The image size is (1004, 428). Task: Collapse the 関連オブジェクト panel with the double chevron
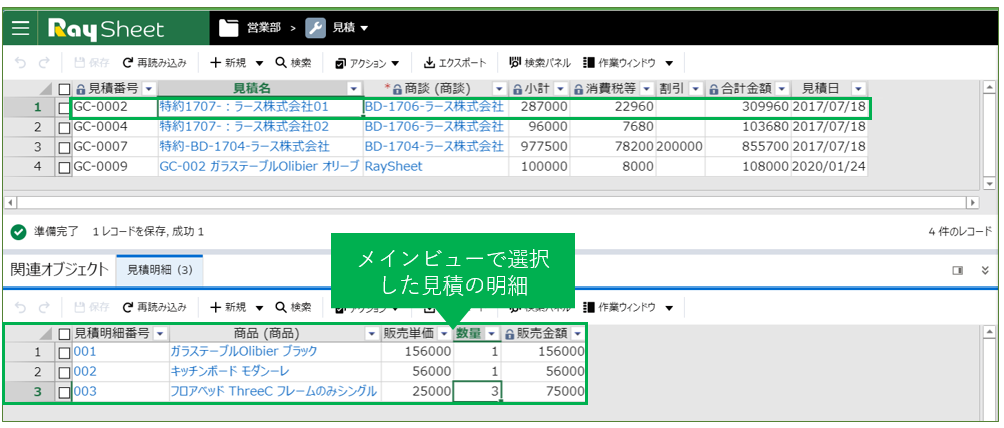986,271
